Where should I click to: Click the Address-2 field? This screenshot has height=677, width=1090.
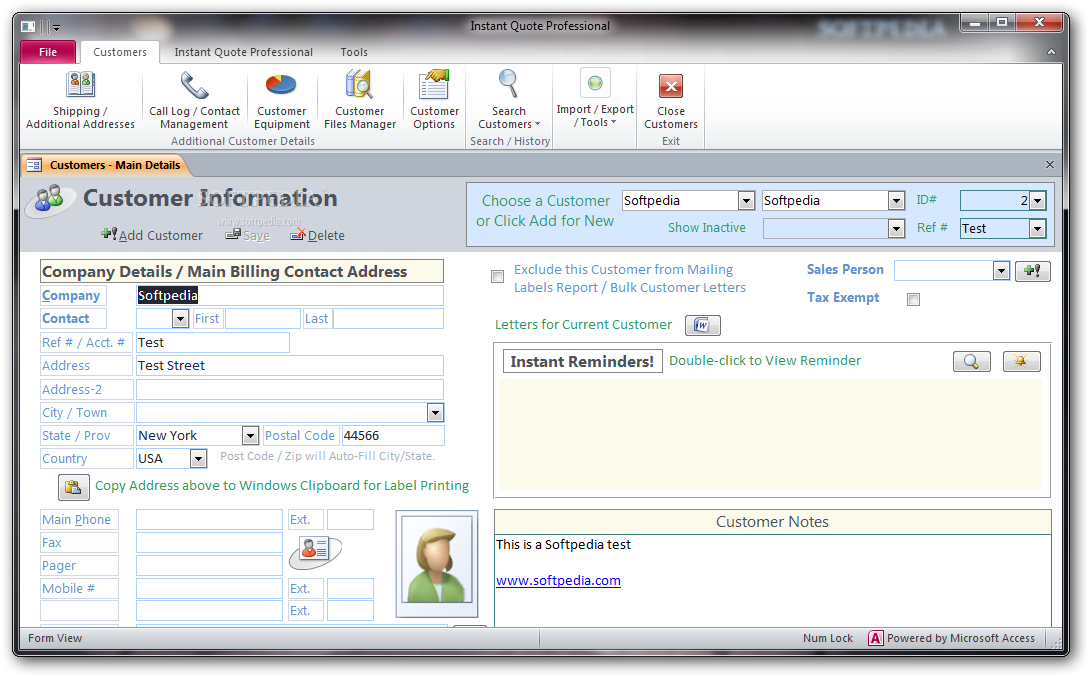pos(290,390)
